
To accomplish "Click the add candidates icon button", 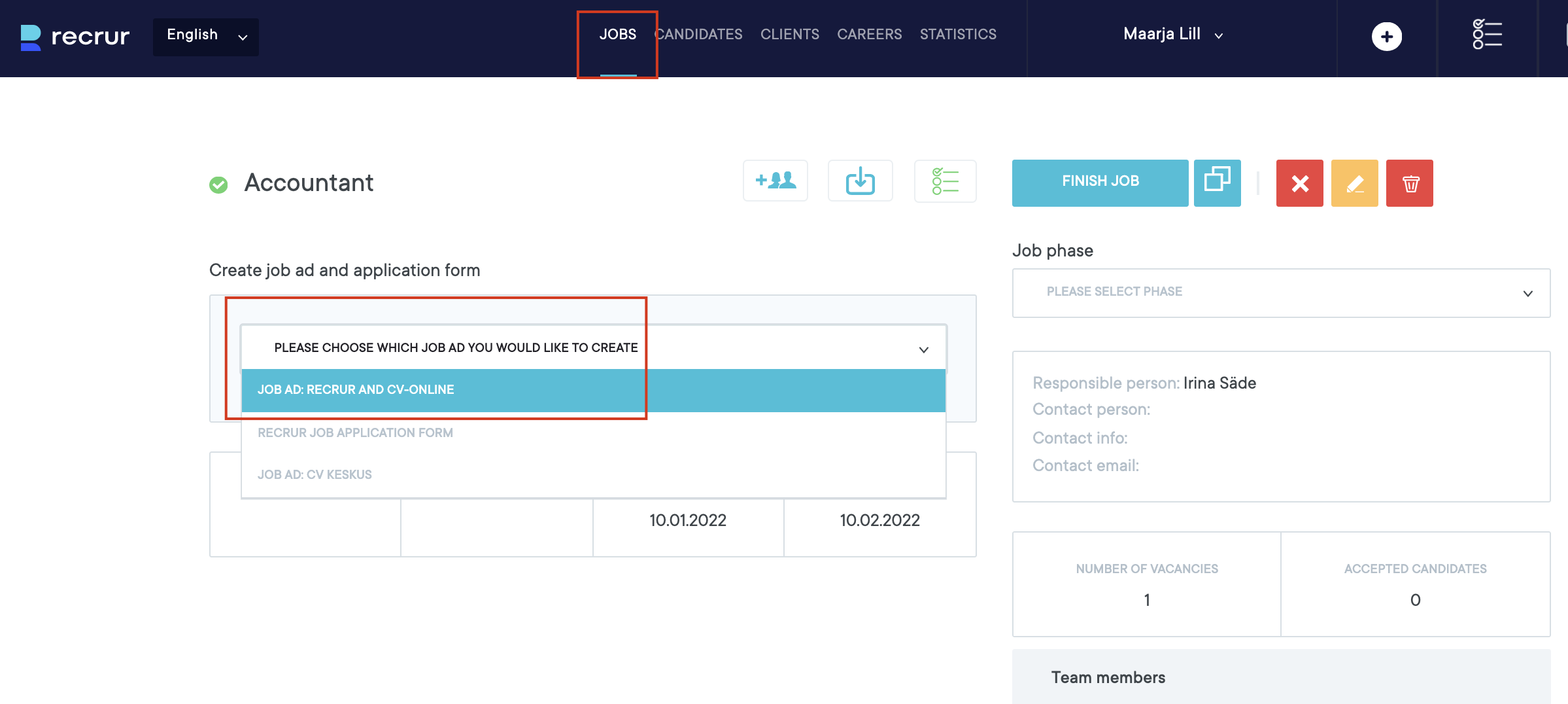I will [x=775, y=181].
